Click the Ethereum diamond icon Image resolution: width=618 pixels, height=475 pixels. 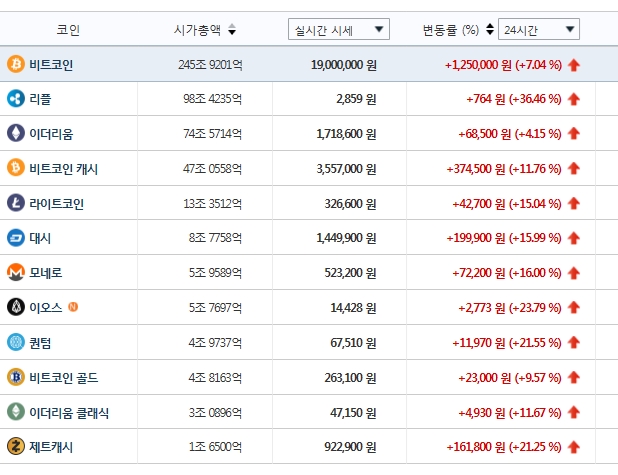tap(16, 133)
